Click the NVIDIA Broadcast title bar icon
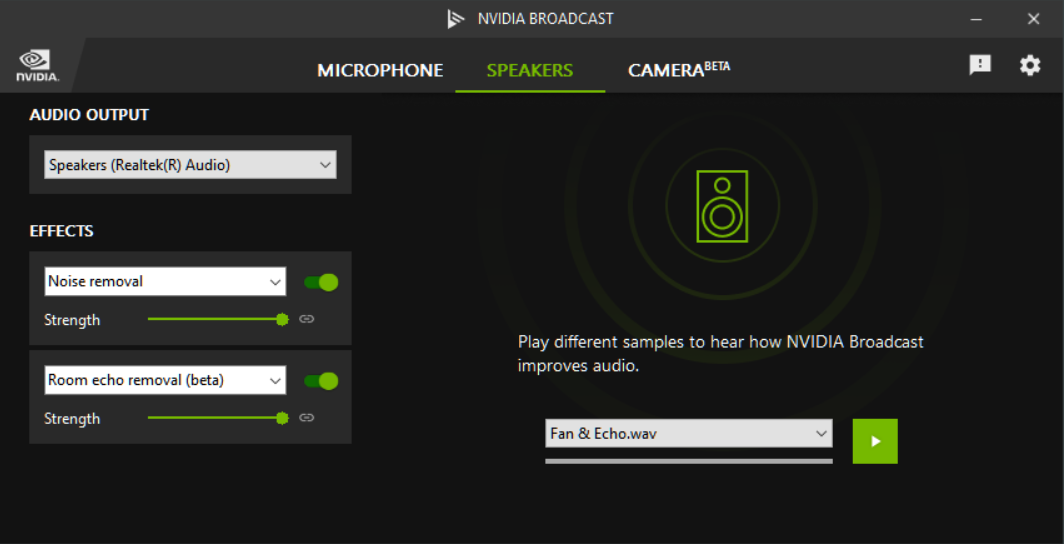The height and width of the screenshot is (544, 1064). click(x=456, y=18)
